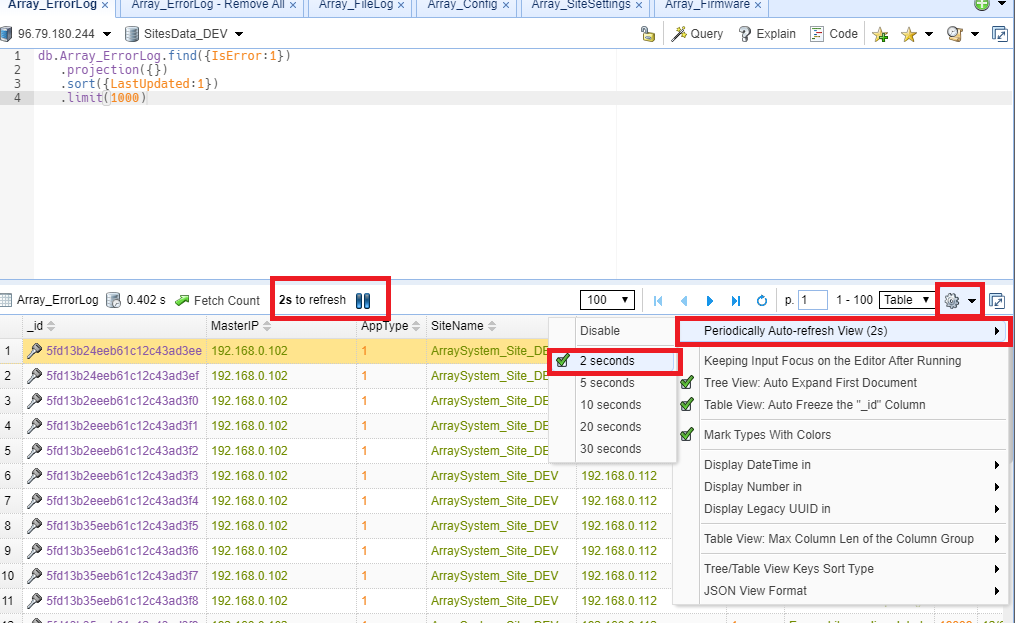Select the 5 seconds refresh interval
Screen dimensions: 1015x623
(613, 383)
